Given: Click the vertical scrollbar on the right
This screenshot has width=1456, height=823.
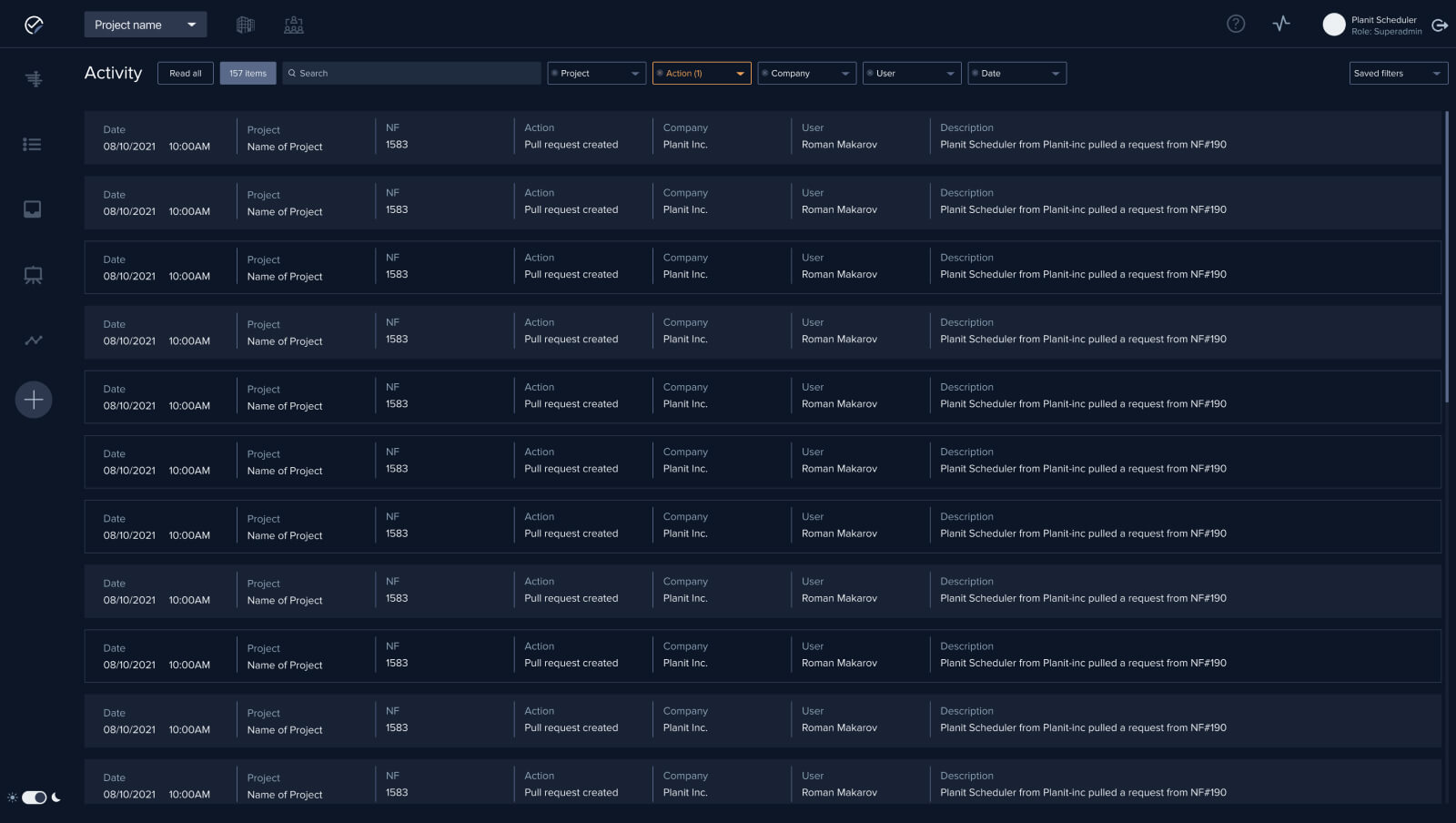Looking at the screenshot, I should [x=1446, y=257].
